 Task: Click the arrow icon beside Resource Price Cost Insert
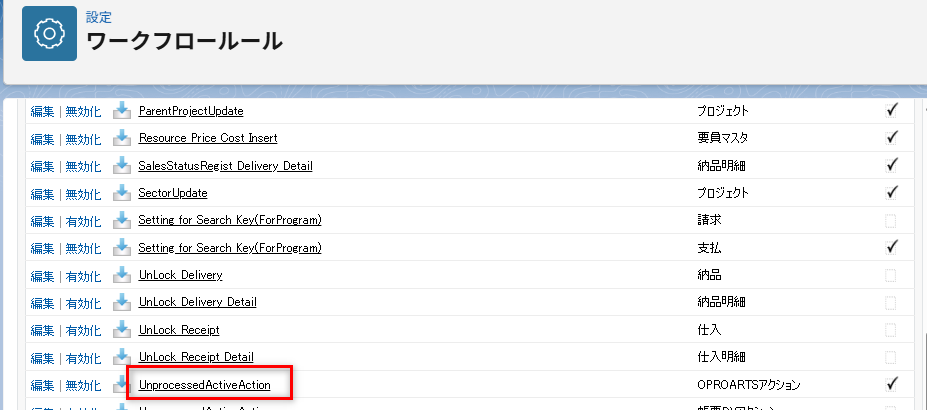point(122,138)
